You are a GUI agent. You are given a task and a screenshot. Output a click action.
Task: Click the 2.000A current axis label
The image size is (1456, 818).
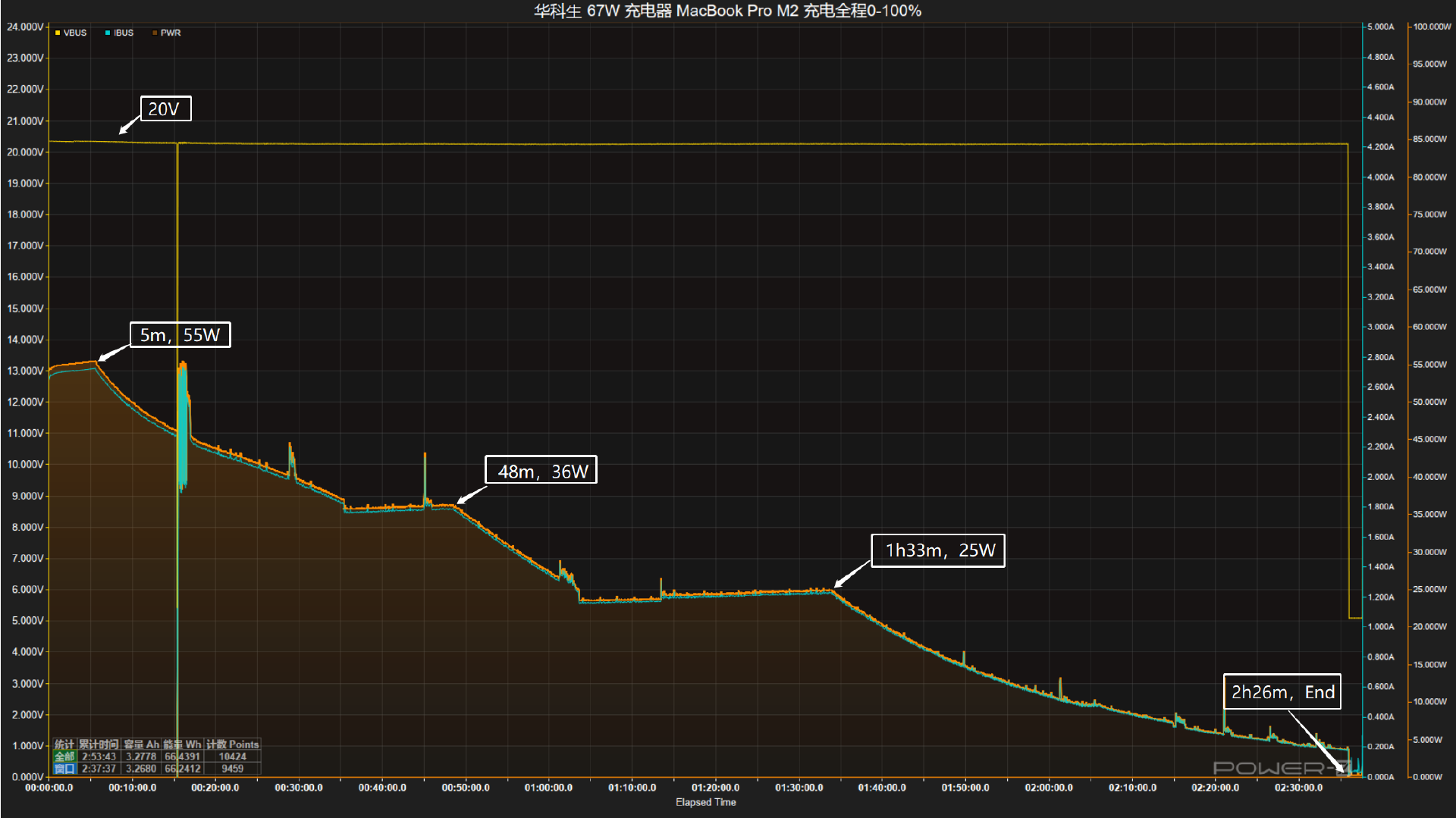click(1380, 477)
